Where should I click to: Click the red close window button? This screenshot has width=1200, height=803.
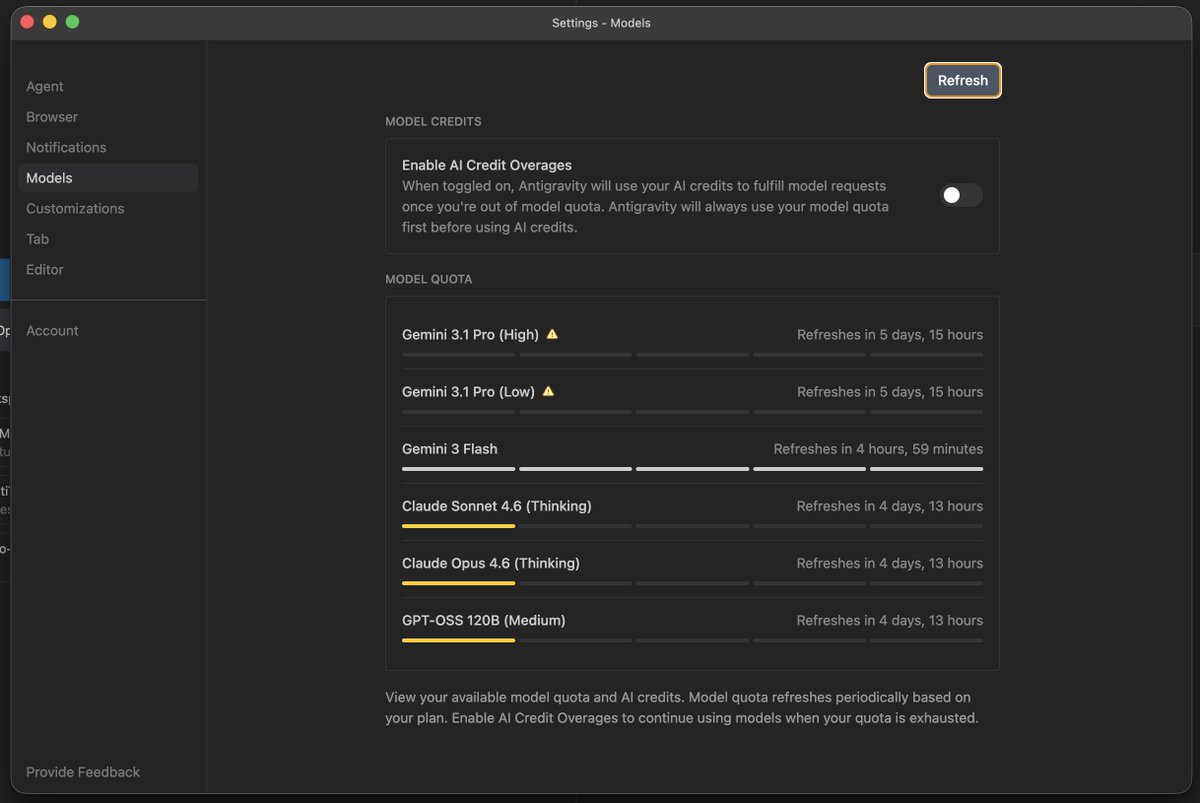[x=26, y=22]
